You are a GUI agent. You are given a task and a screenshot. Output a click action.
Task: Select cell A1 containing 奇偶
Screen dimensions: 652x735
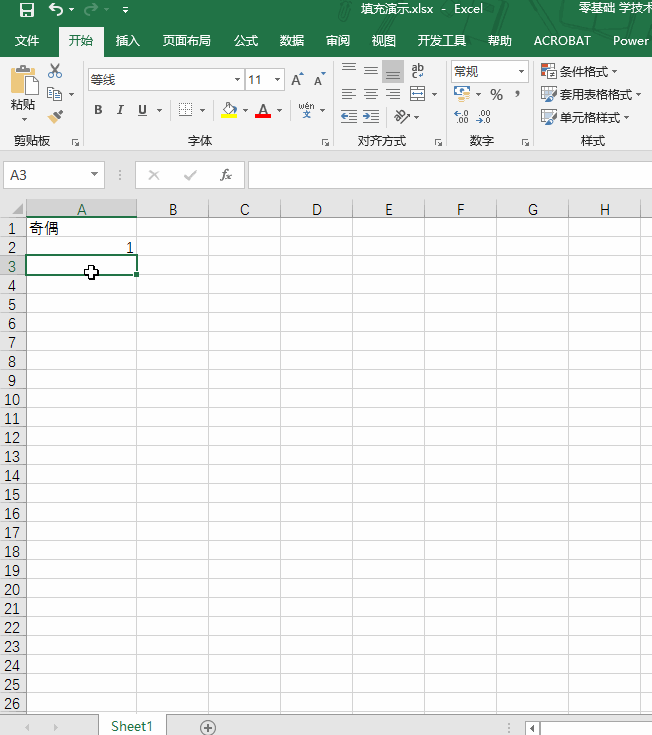pos(82,228)
